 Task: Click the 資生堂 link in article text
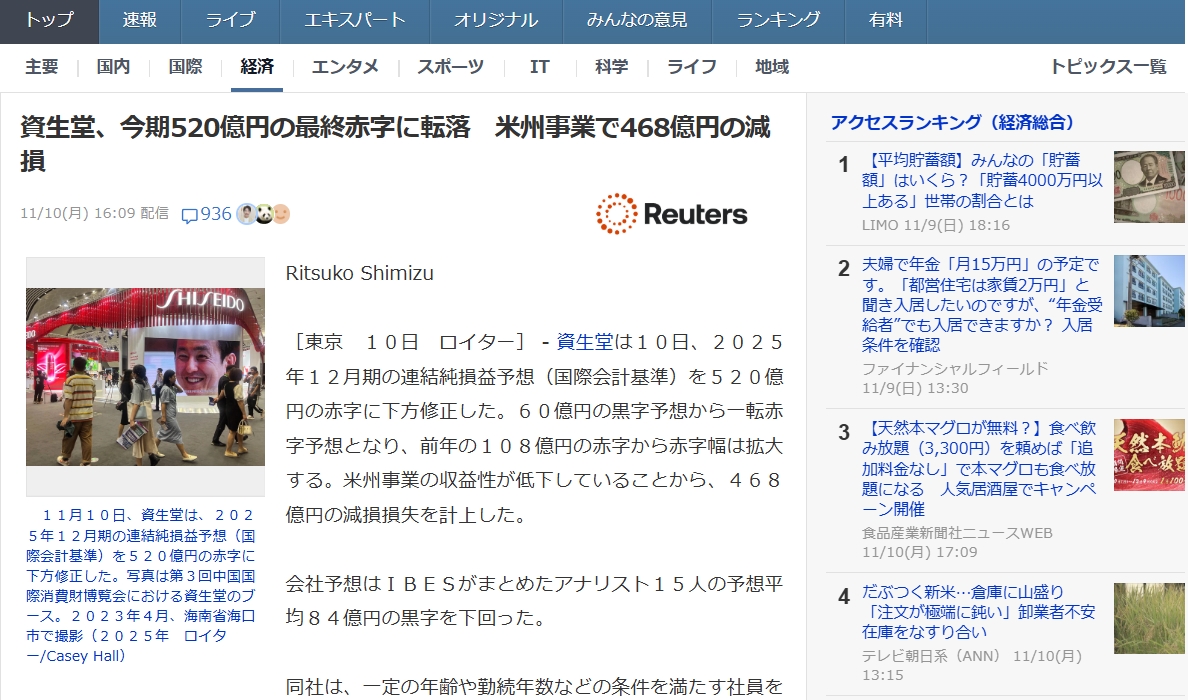coord(584,342)
